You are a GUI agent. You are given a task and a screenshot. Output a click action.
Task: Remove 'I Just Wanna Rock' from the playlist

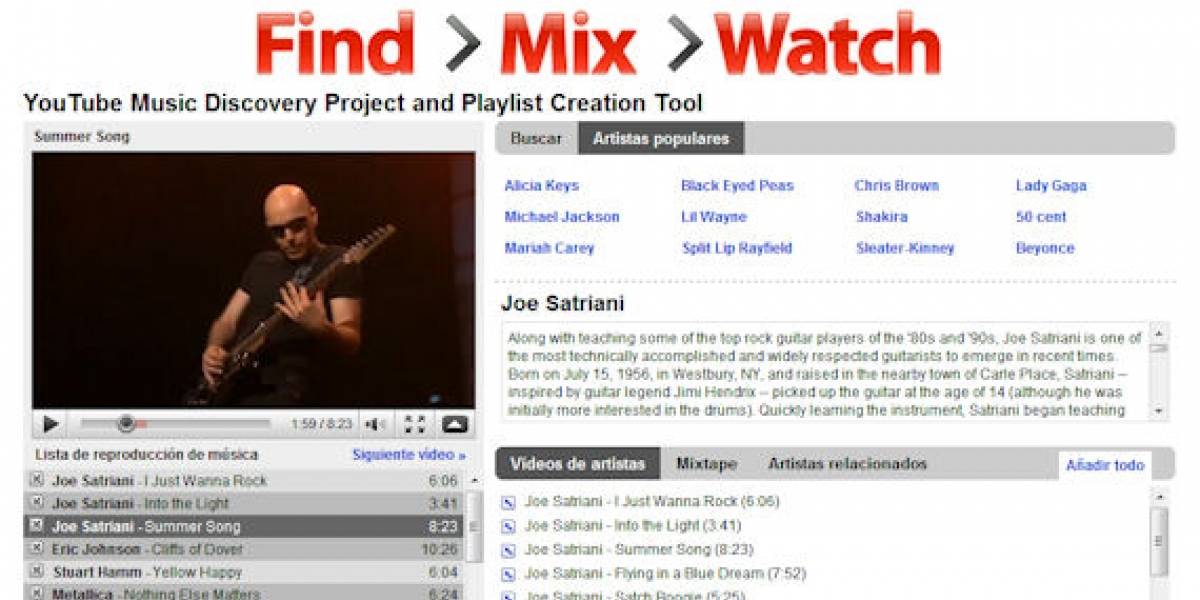(37, 480)
